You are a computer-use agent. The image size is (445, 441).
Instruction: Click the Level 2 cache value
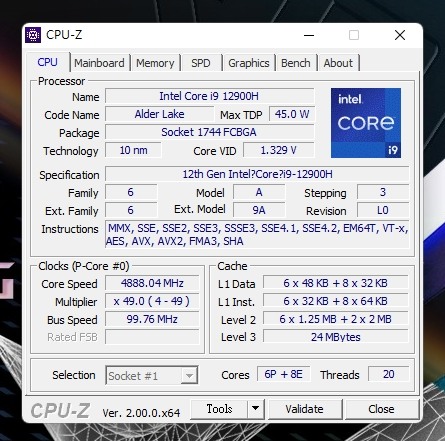336,319
